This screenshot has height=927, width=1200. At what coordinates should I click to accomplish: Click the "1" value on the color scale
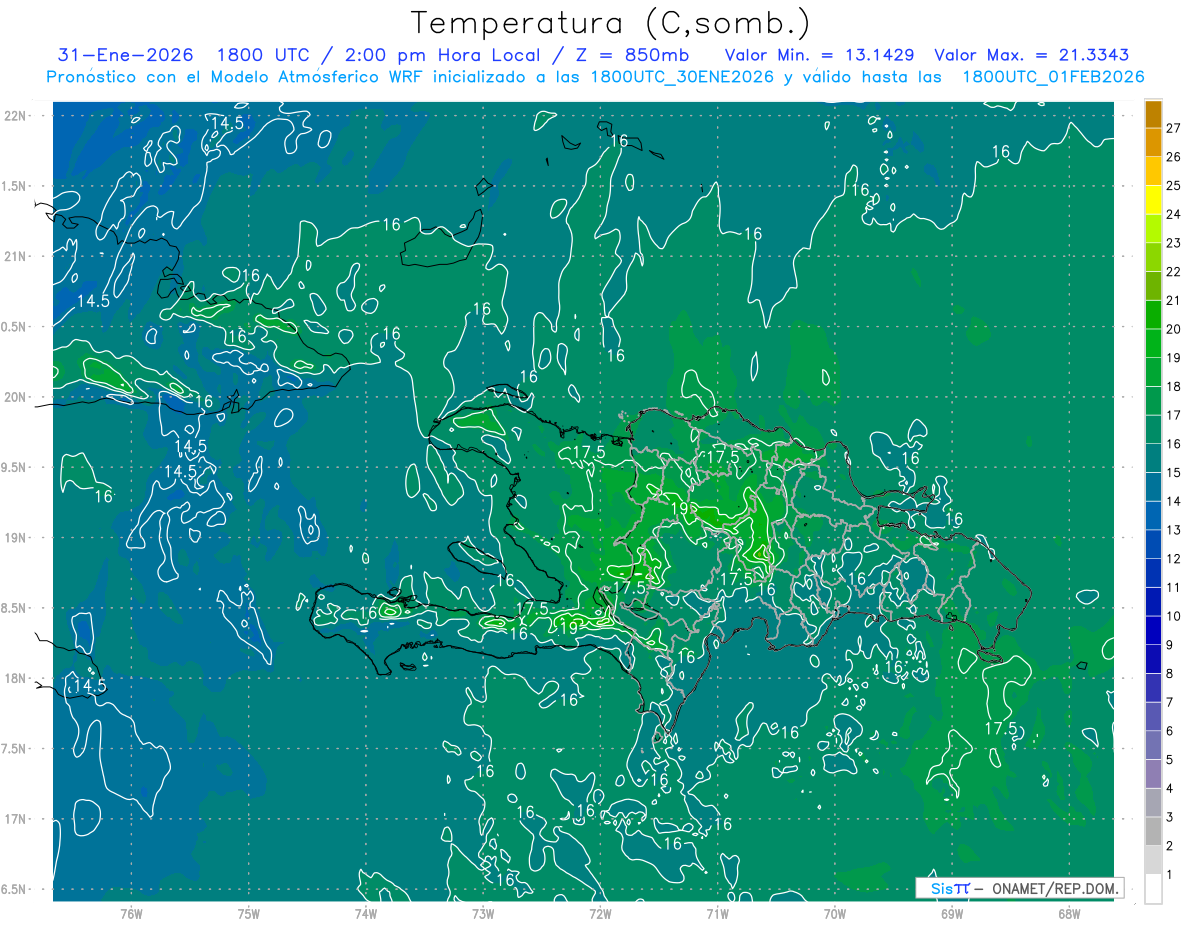[x=1170, y=875]
